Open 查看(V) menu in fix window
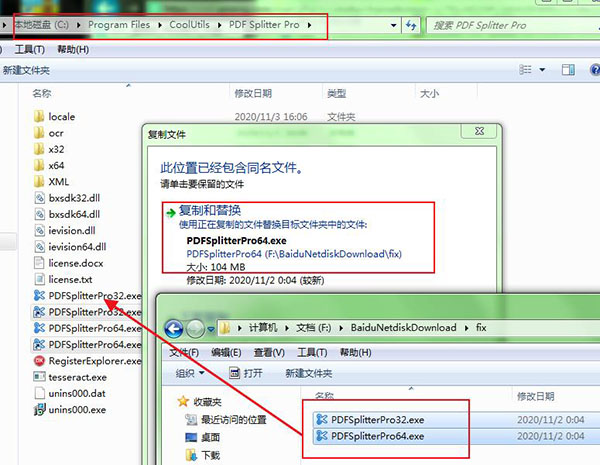The width and height of the screenshot is (600, 465). [269, 352]
